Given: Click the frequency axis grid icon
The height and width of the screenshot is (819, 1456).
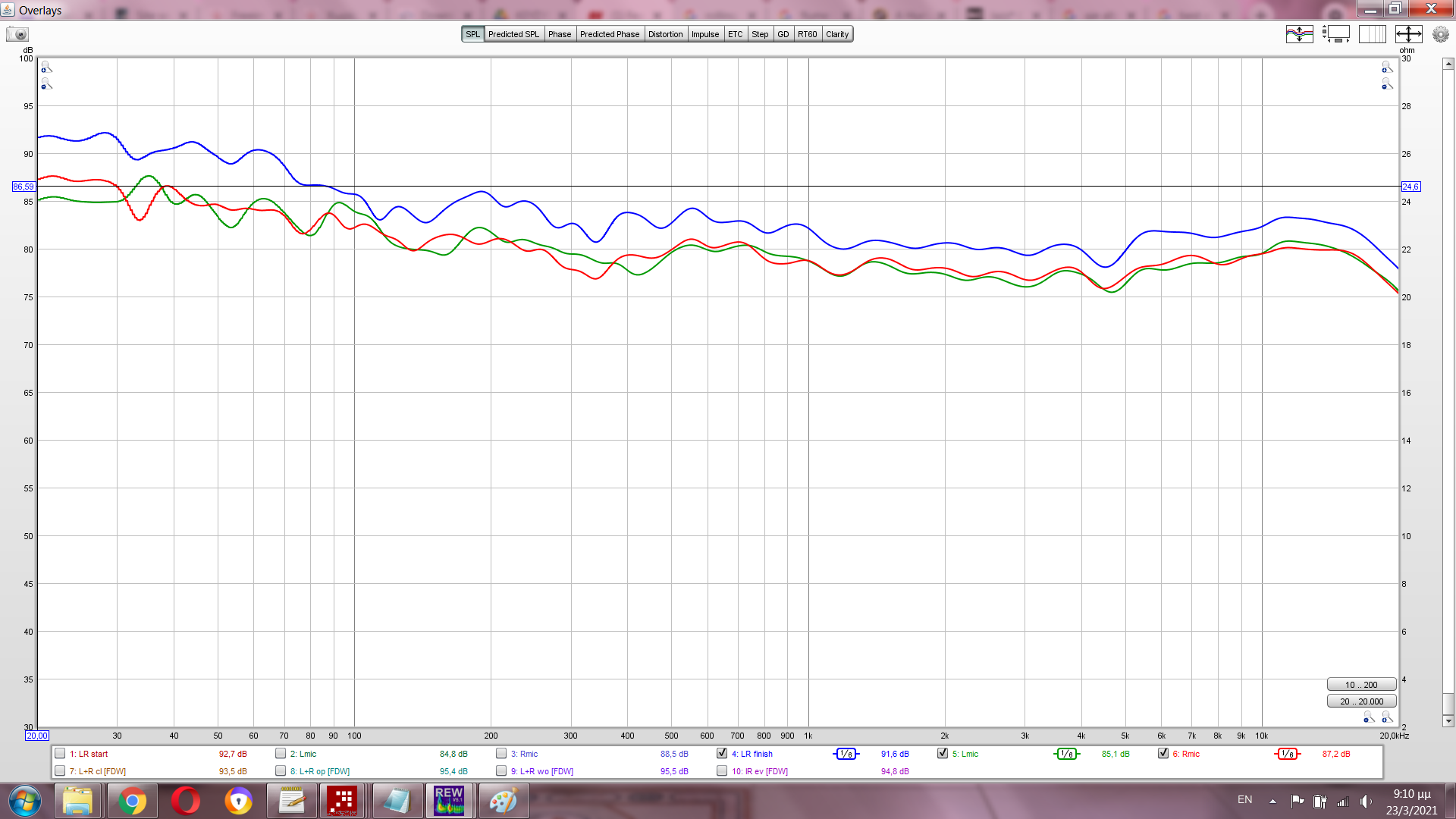Looking at the screenshot, I should point(1372,34).
